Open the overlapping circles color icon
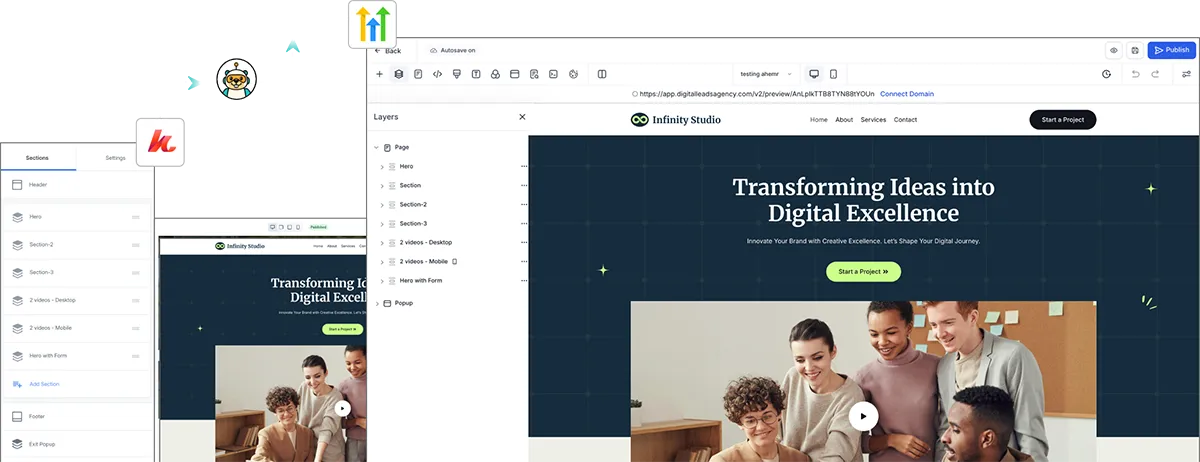1200x462 pixels. 495,74
